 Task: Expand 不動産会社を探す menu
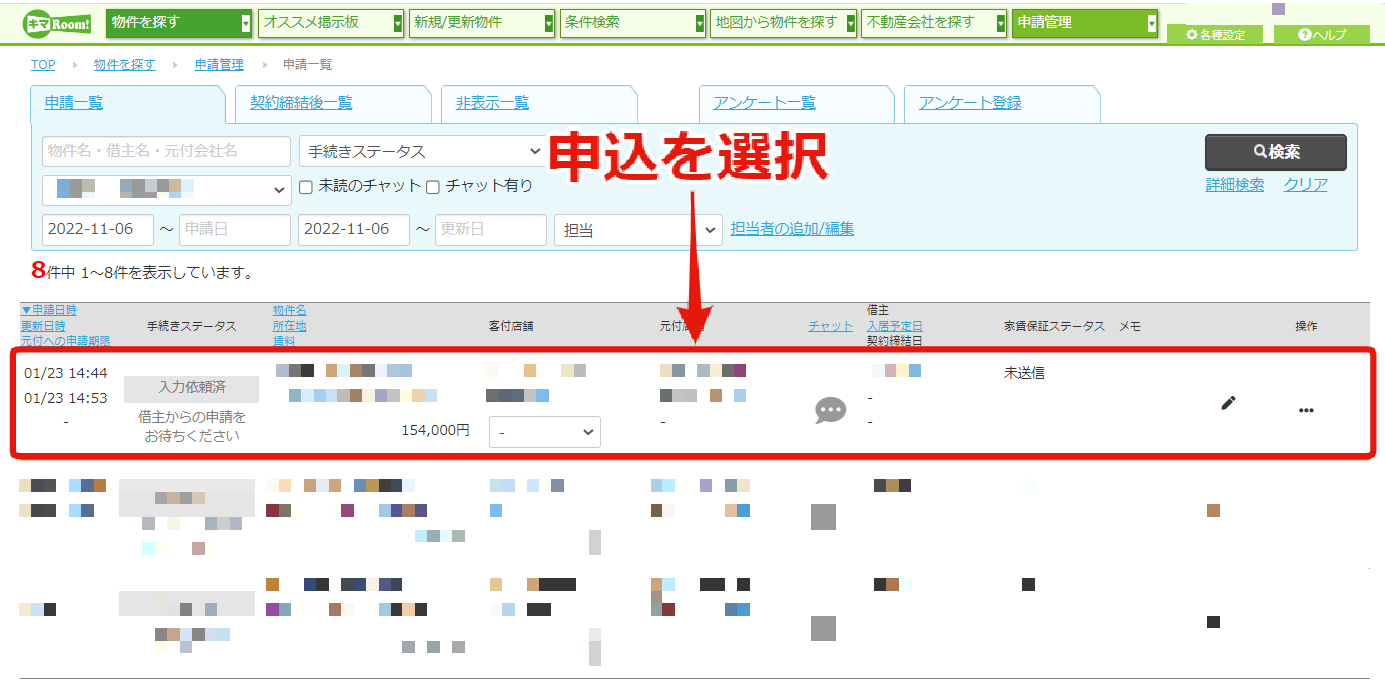[935, 23]
